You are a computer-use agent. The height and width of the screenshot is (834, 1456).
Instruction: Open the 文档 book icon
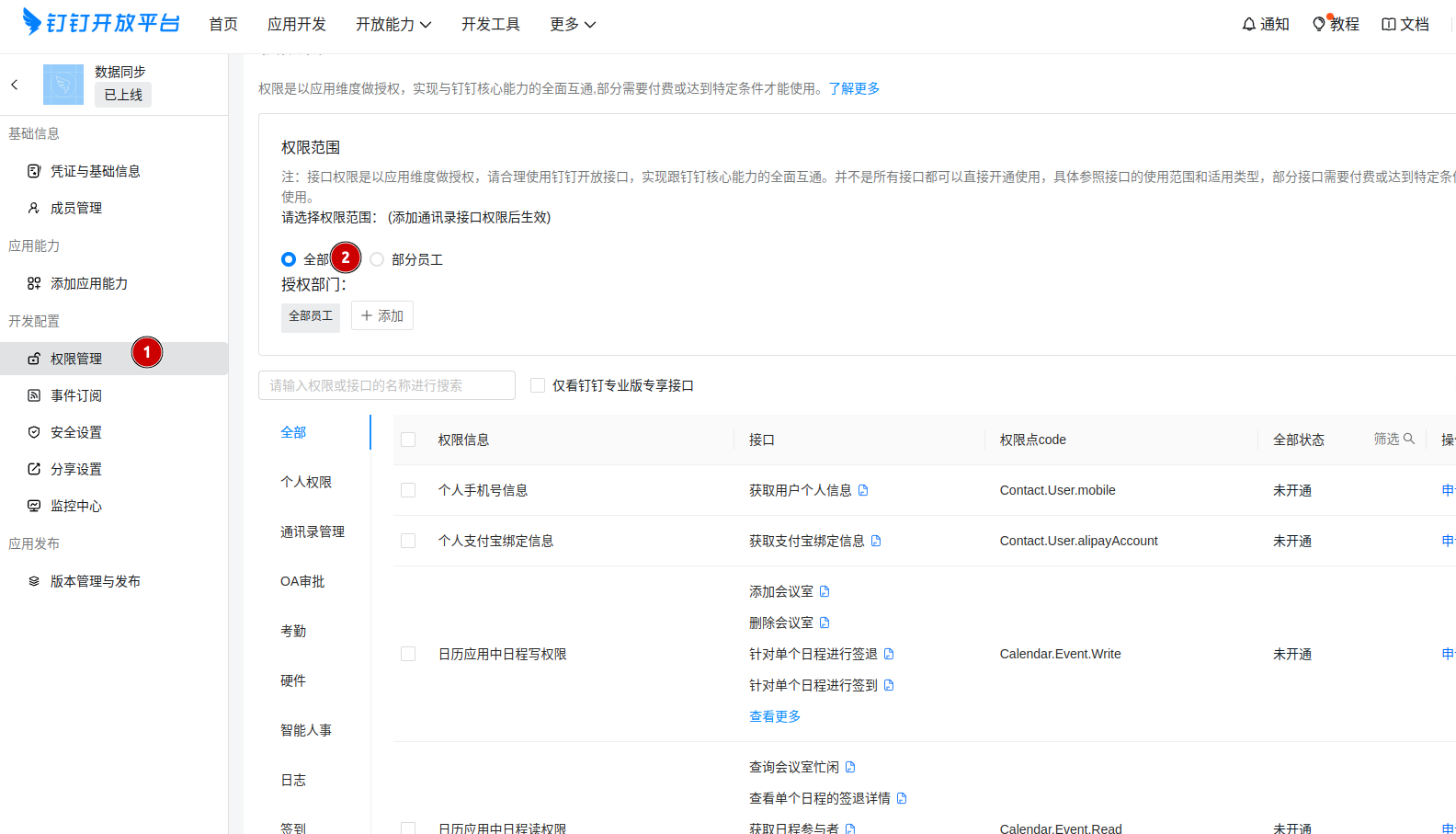(1388, 25)
